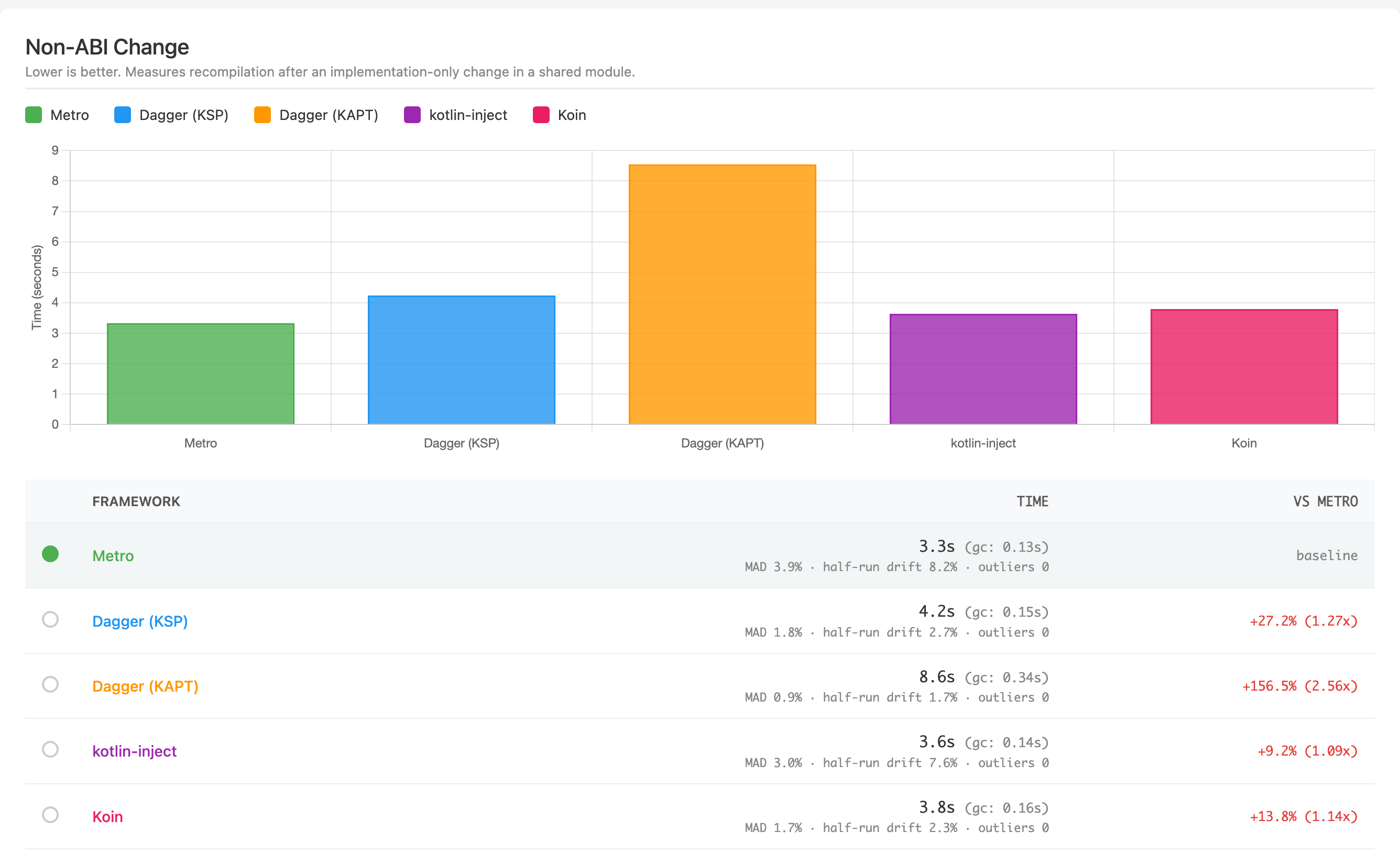The height and width of the screenshot is (864, 1400).
Task: Click the TIME column header
Action: 1032,502
